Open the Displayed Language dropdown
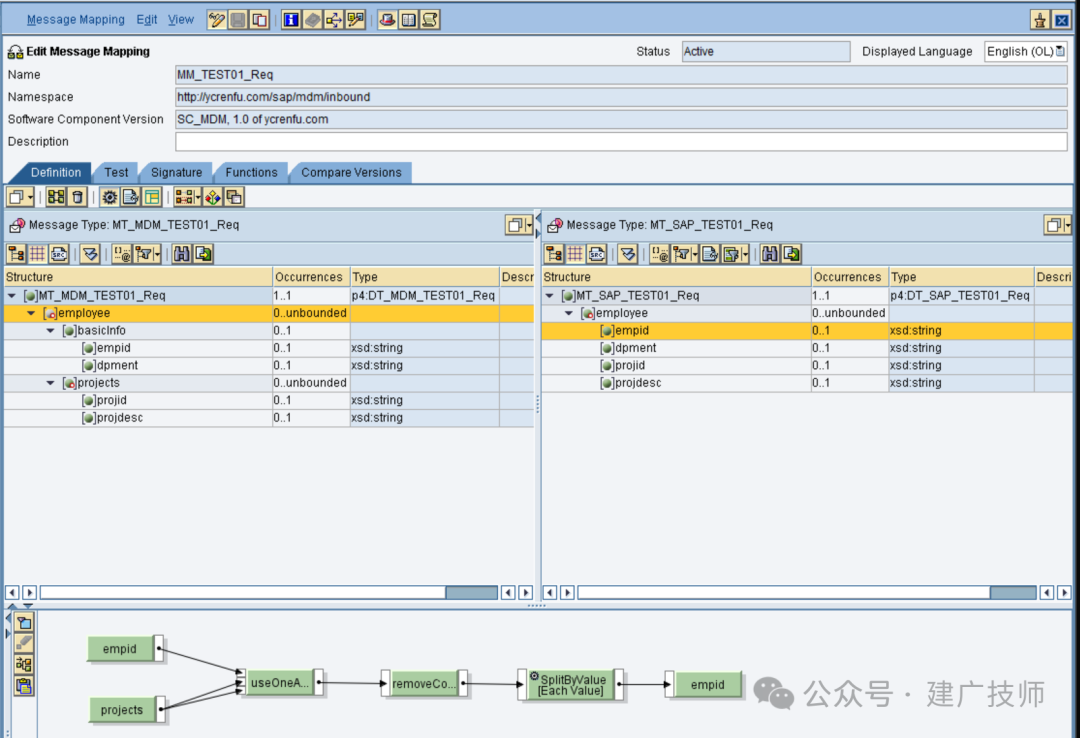Image resolution: width=1080 pixels, height=738 pixels. pos(1026,52)
